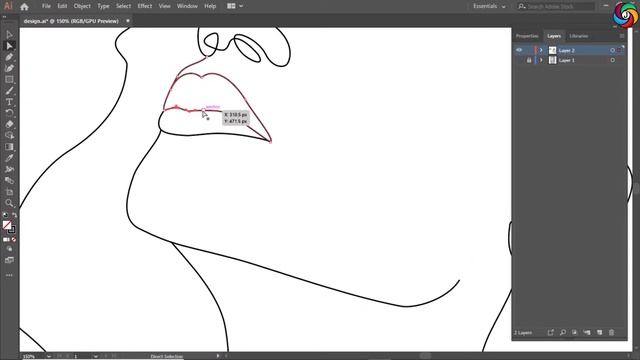Select the Zoom tool
The image size is (640, 360).
9,203
